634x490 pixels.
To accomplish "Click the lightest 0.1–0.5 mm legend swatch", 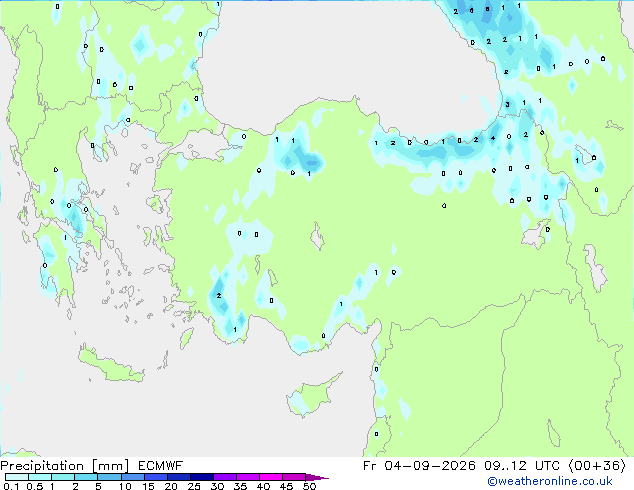I will 17,477.
